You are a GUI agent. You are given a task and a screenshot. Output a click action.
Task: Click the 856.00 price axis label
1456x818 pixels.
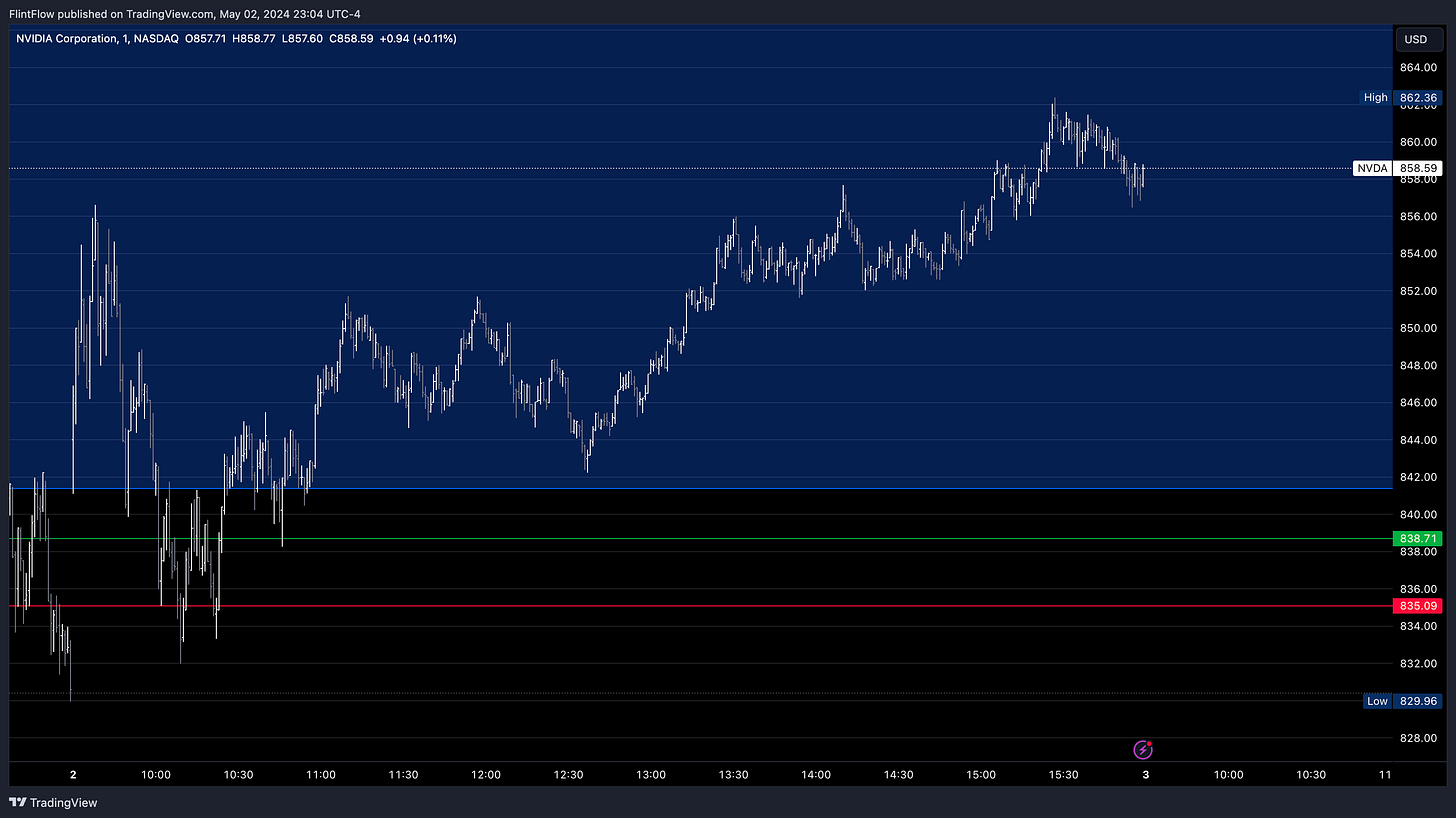(x=1417, y=216)
